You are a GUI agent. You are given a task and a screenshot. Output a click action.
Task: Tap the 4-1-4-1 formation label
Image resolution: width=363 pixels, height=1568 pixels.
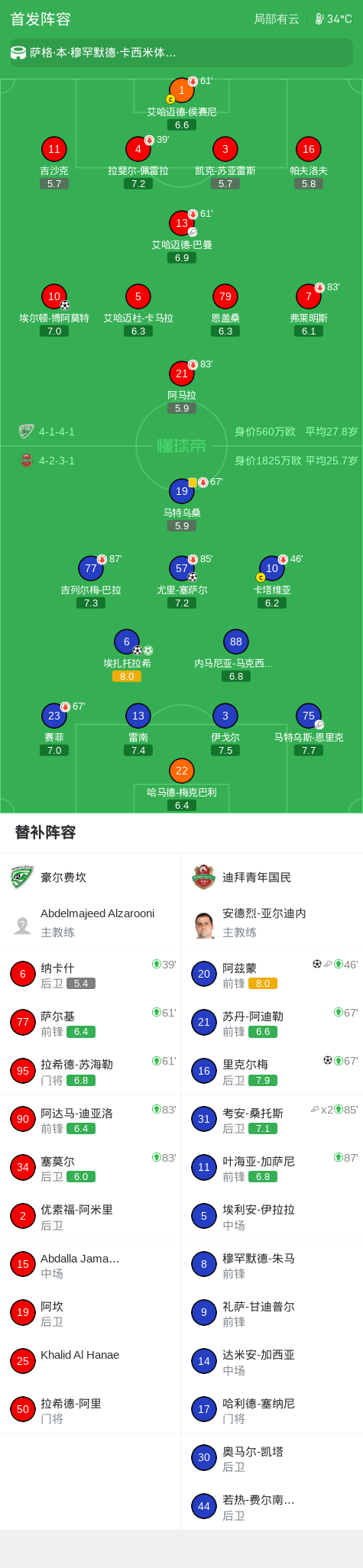57,432
